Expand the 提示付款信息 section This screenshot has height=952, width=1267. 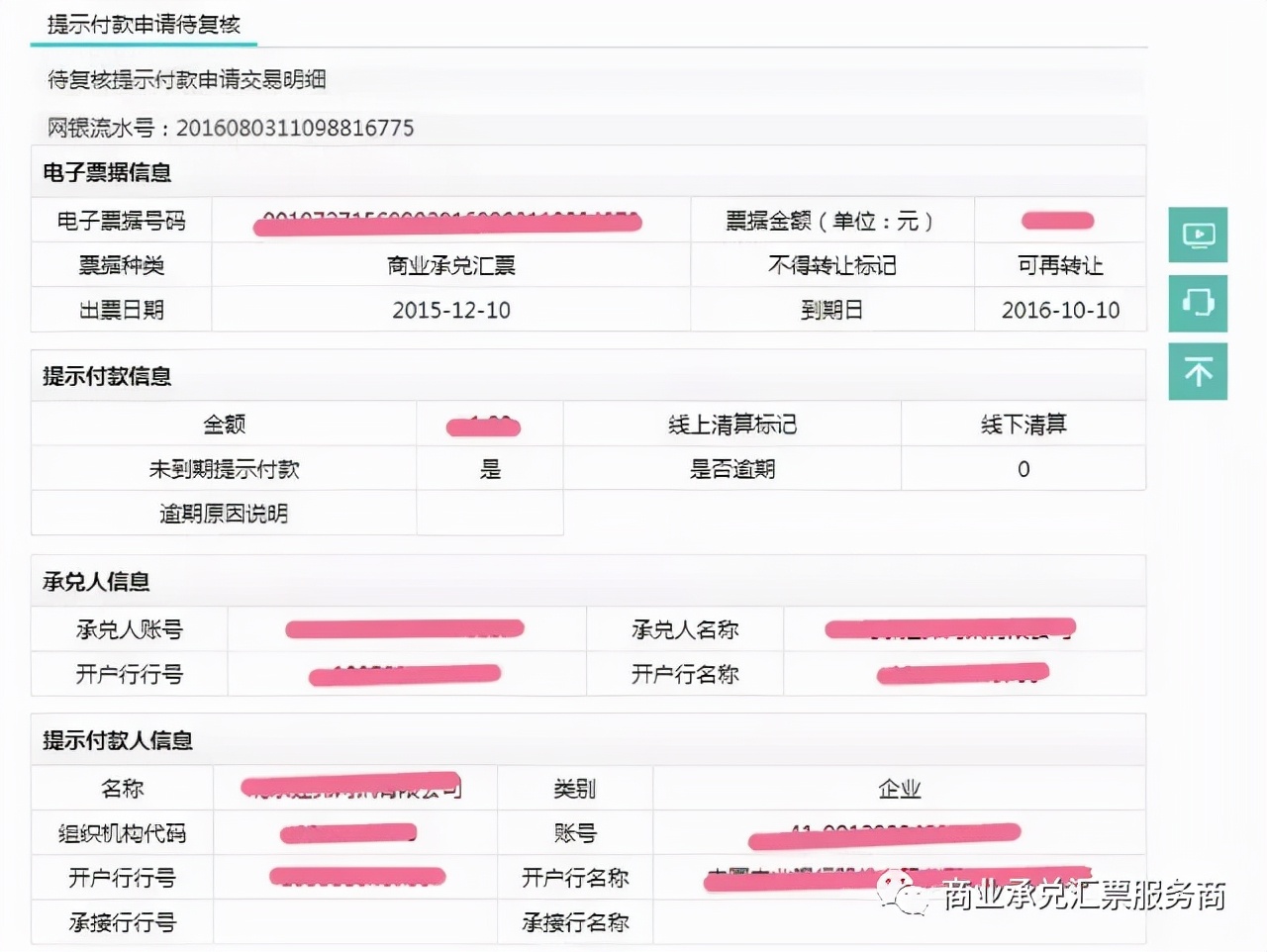point(106,376)
